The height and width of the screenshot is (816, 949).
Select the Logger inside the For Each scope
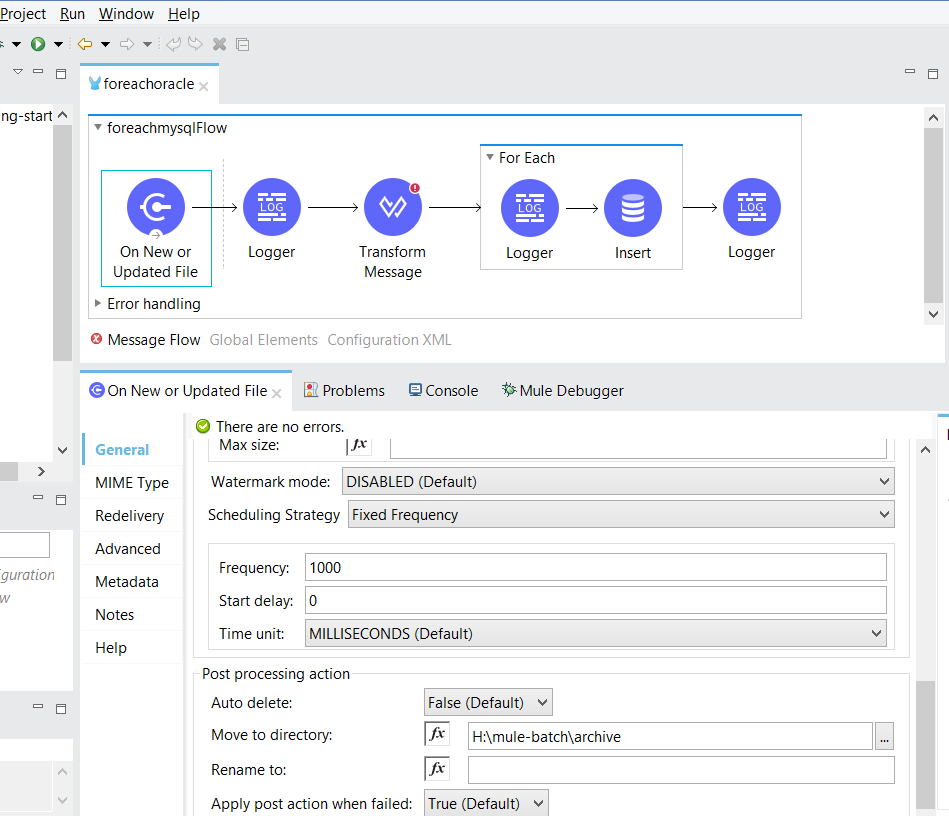529,207
